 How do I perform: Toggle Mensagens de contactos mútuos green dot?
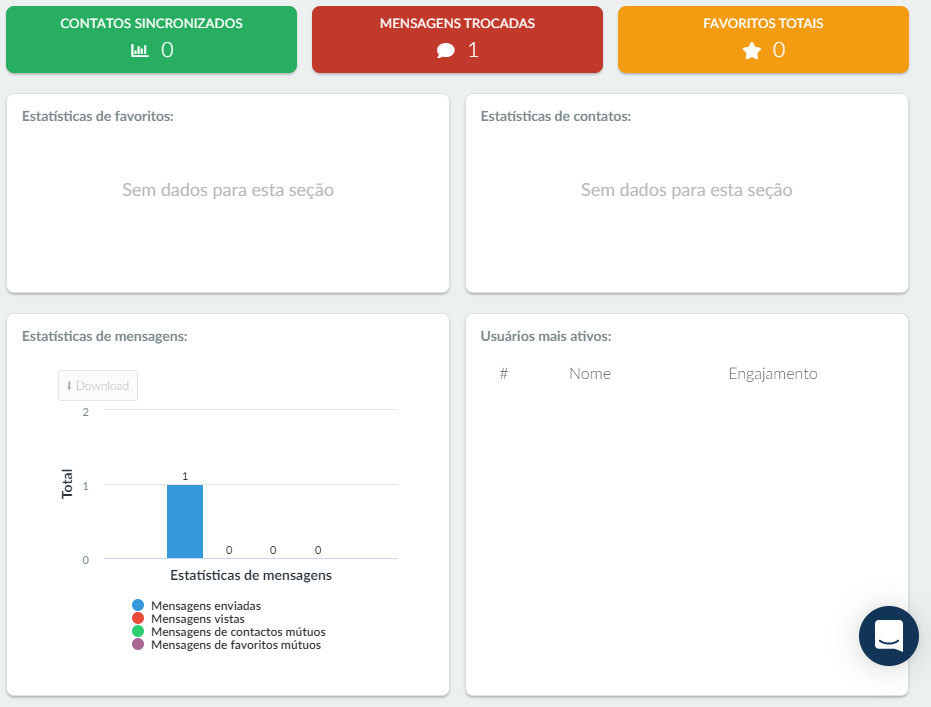[x=138, y=632]
